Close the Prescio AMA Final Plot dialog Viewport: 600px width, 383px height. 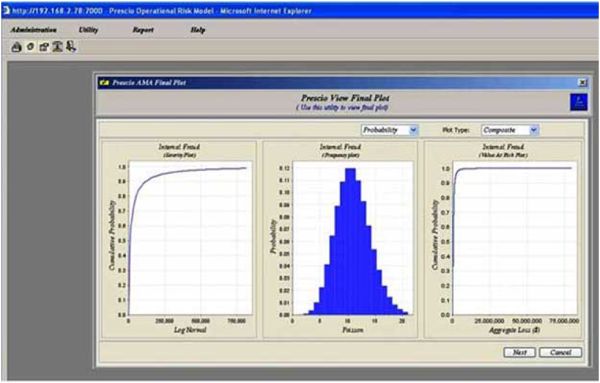(582, 82)
